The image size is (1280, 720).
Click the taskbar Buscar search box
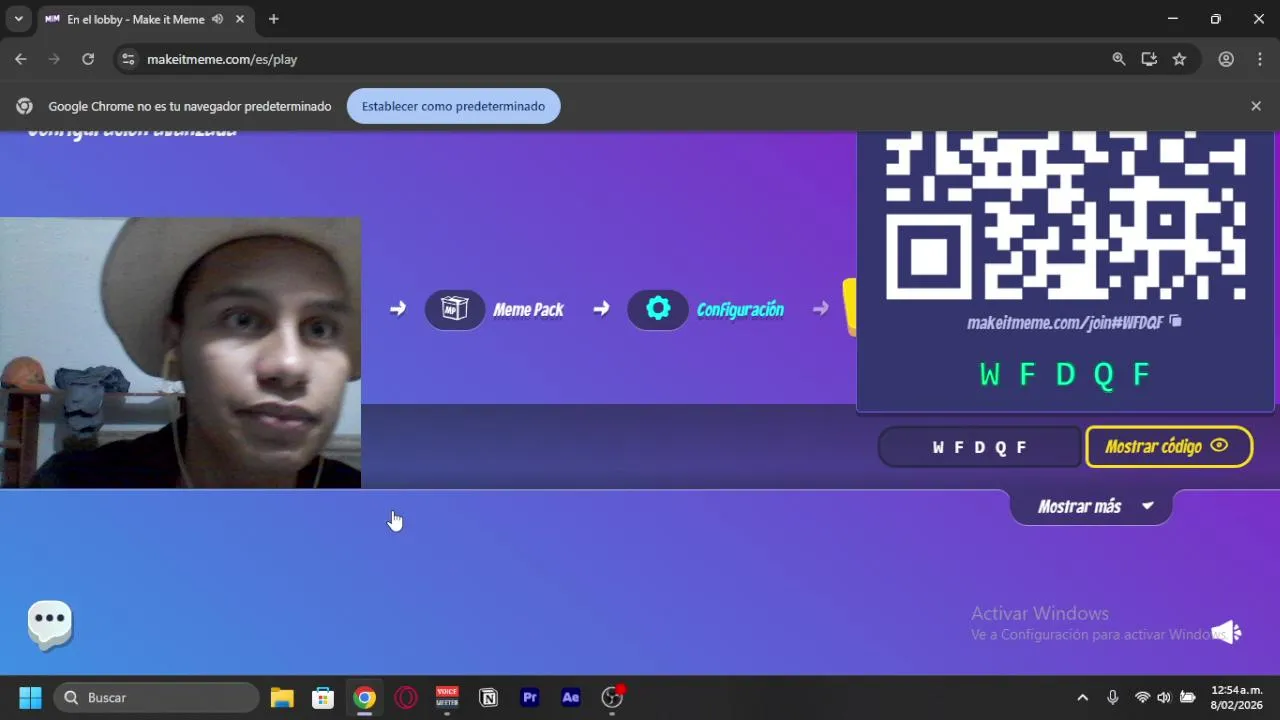pos(156,697)
